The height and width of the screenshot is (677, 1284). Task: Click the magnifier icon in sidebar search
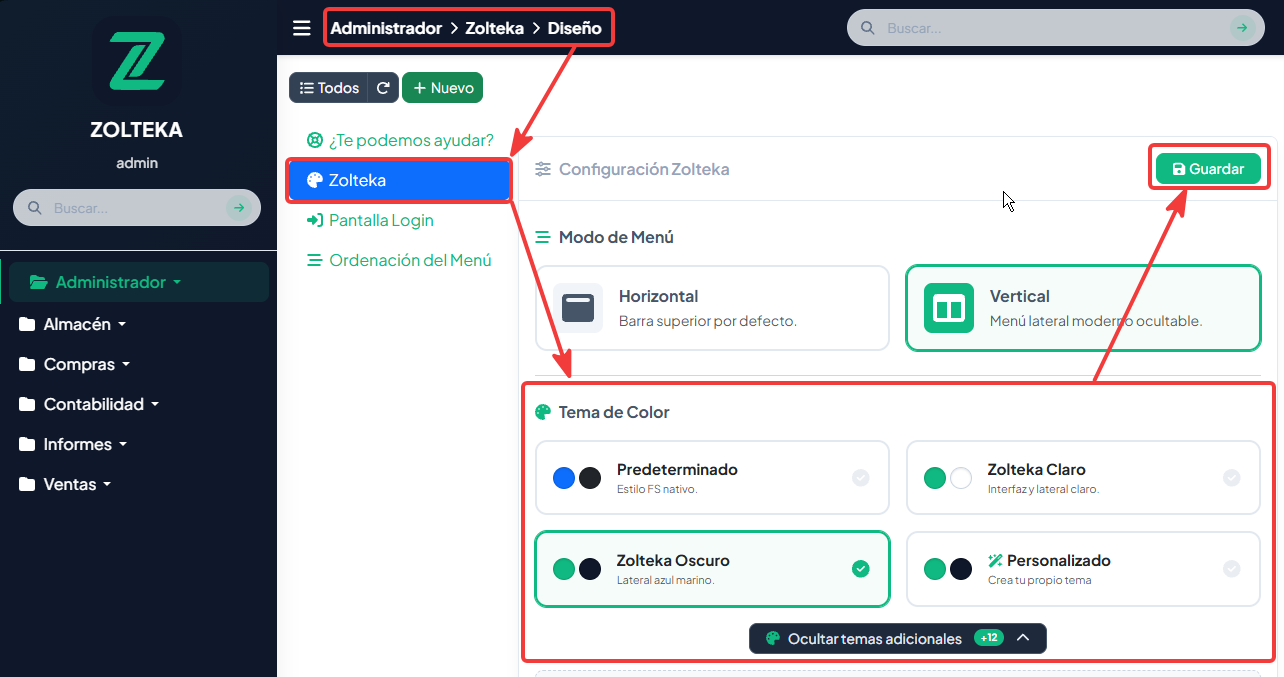34,208
